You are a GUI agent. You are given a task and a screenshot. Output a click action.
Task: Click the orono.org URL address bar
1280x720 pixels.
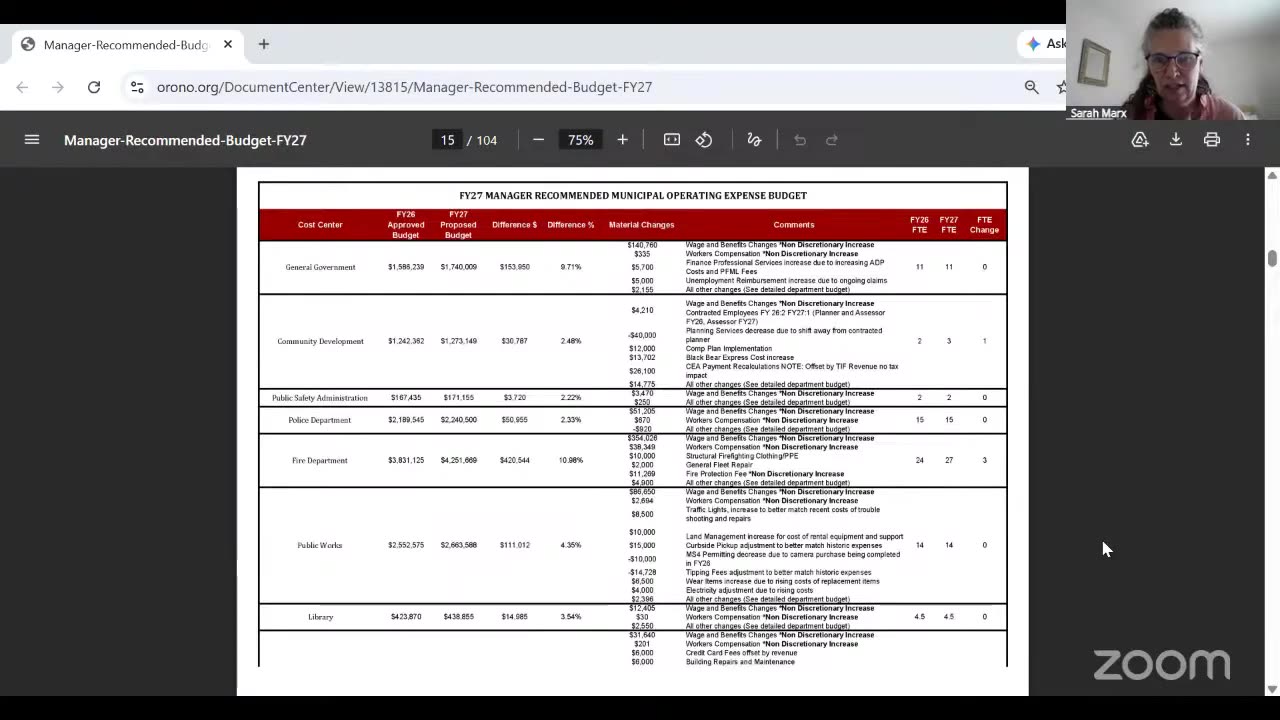pos(404,87)
